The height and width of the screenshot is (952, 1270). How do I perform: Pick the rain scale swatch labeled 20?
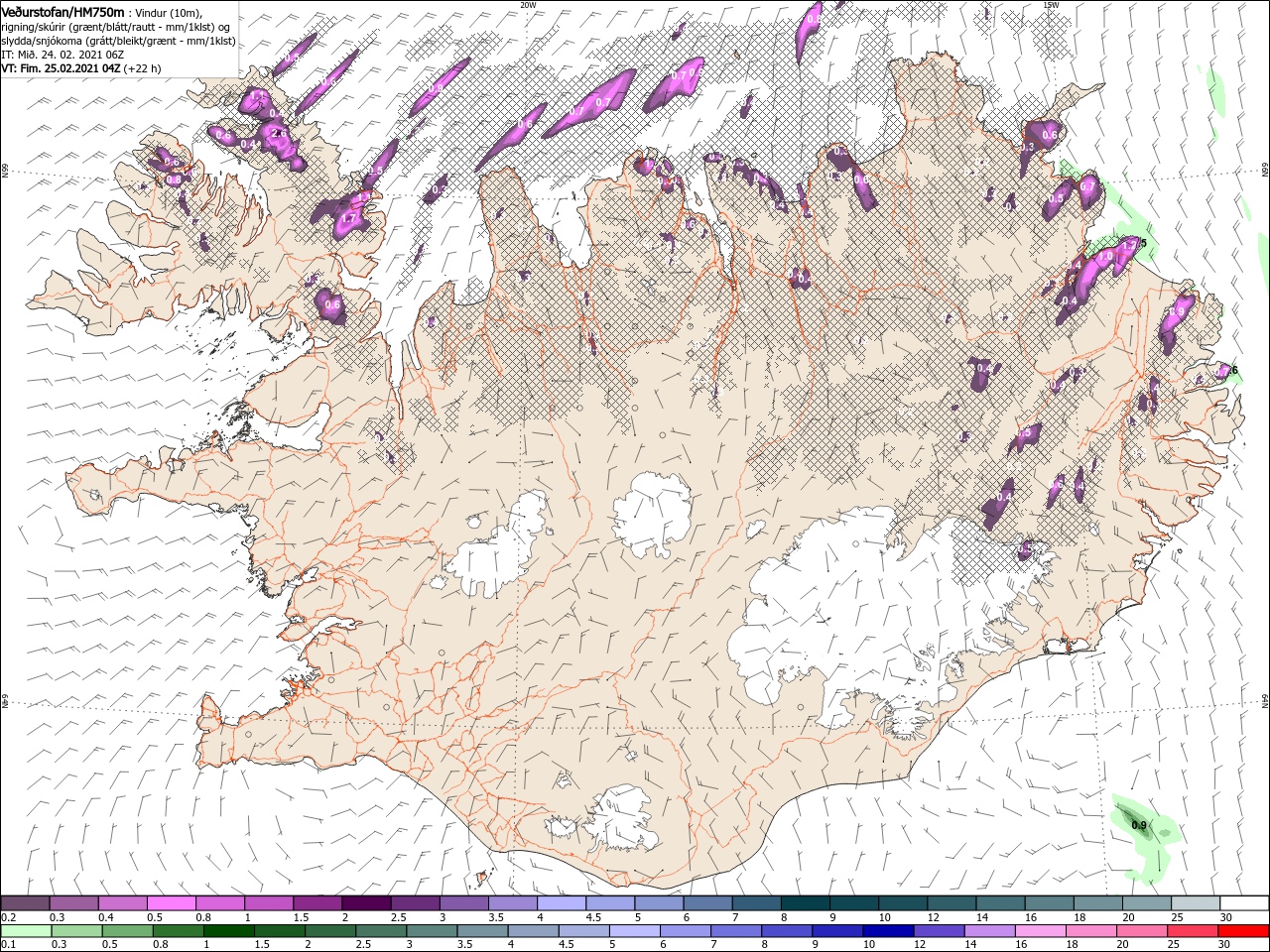1140,931
